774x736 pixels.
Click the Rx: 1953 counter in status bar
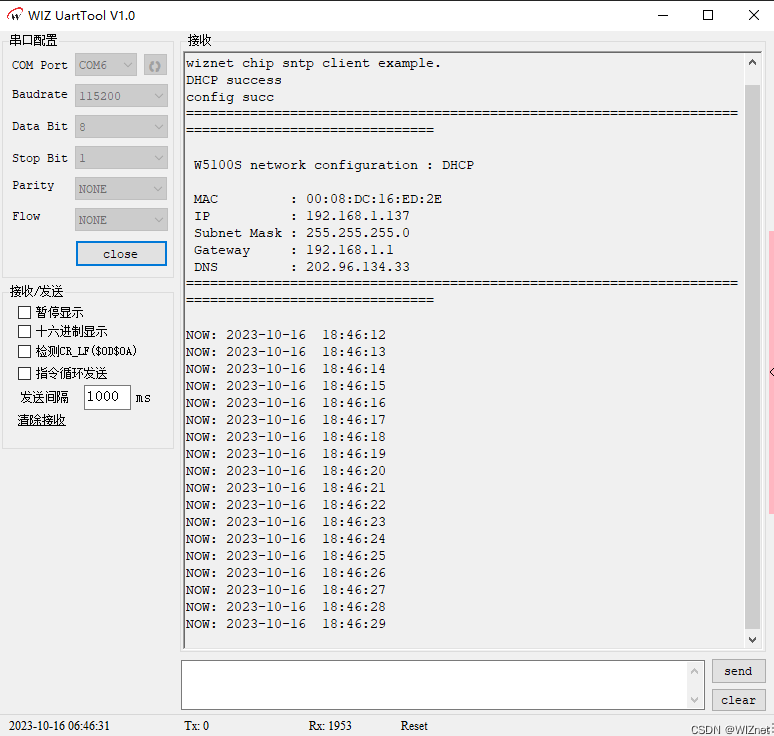pos(330,726)
